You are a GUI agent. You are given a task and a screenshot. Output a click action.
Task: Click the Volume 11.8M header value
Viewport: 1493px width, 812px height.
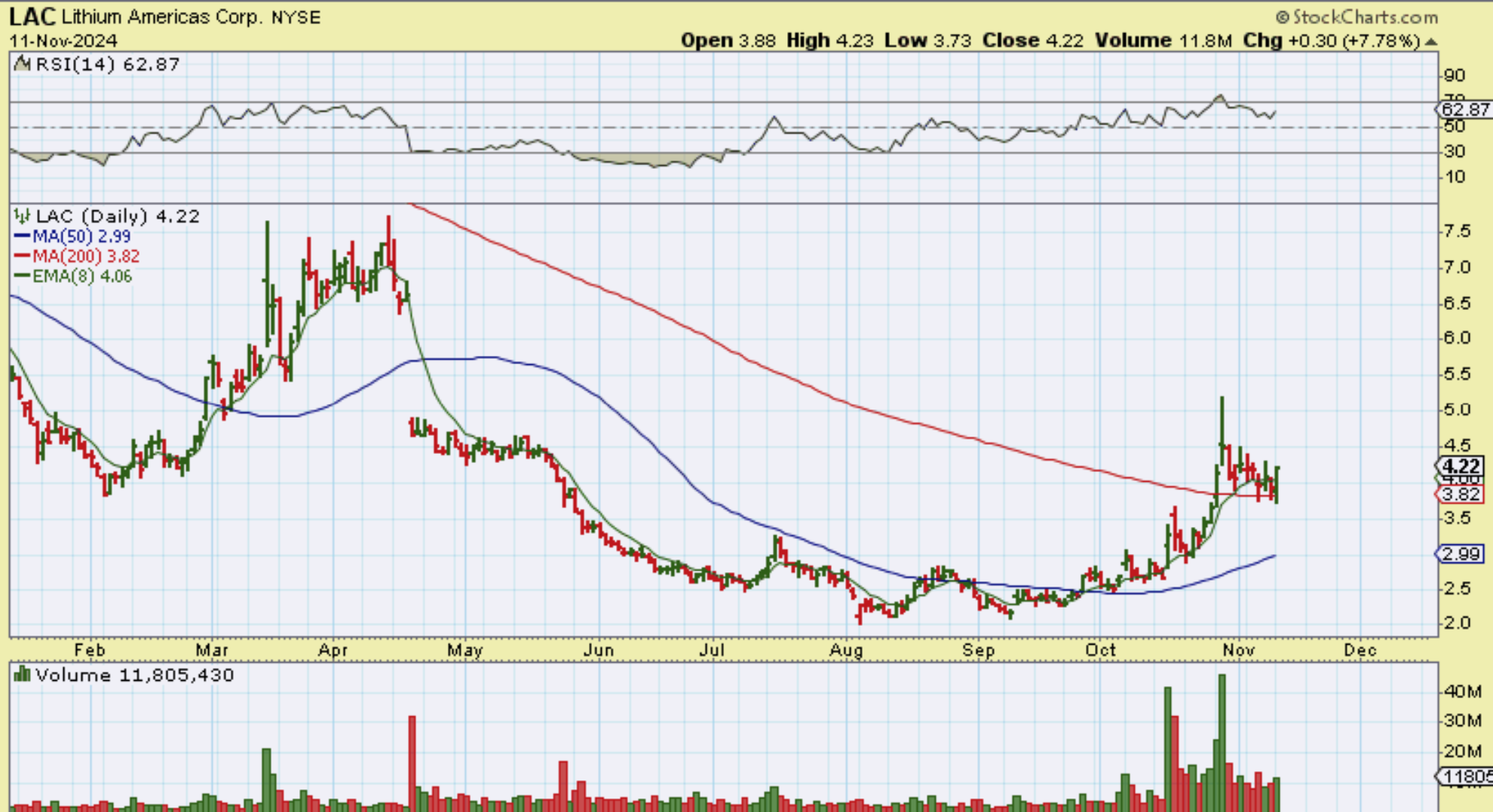click(1163, 41)
